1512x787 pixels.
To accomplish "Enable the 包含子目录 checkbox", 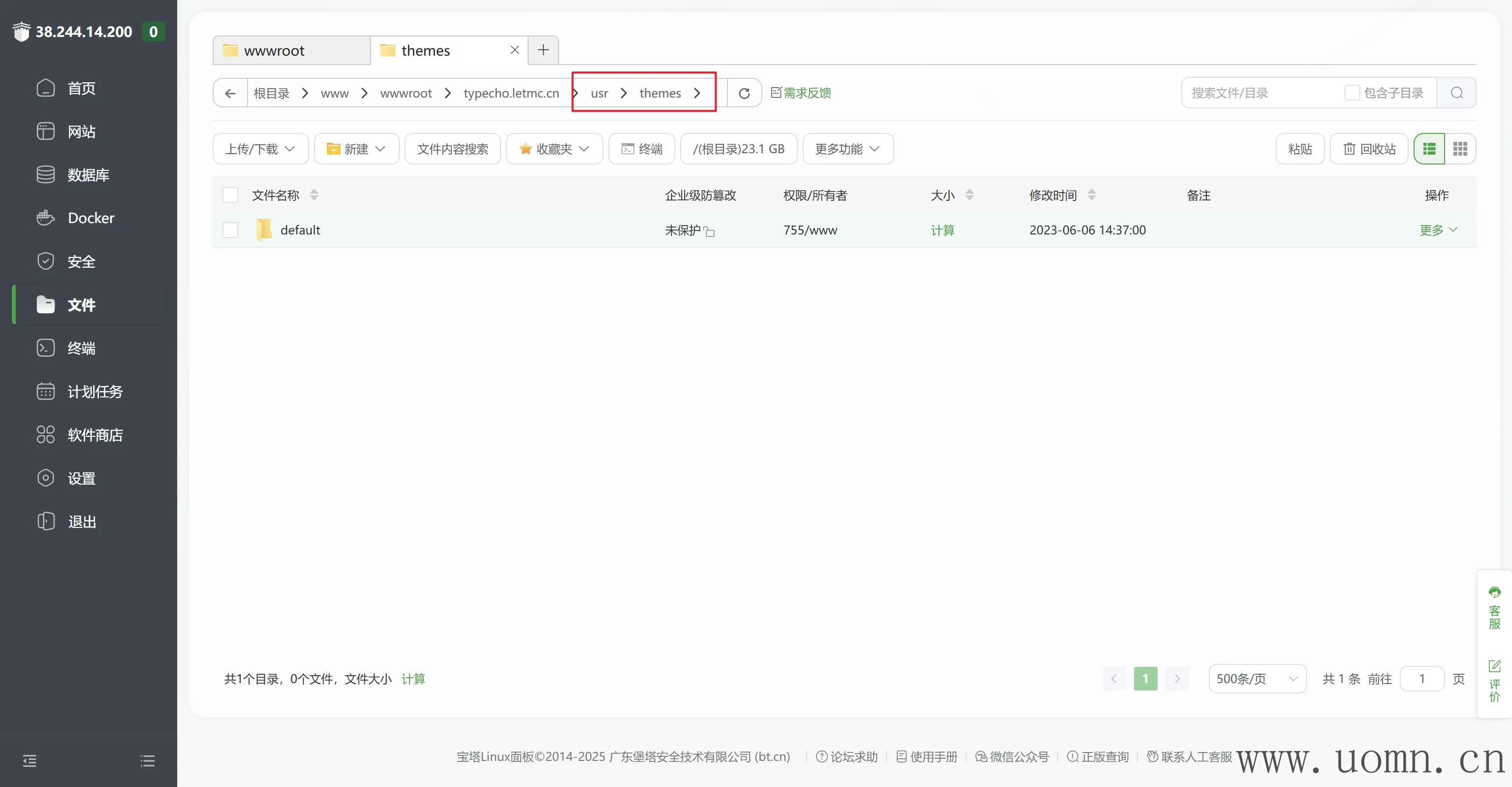I will (x=1352, y=93).
